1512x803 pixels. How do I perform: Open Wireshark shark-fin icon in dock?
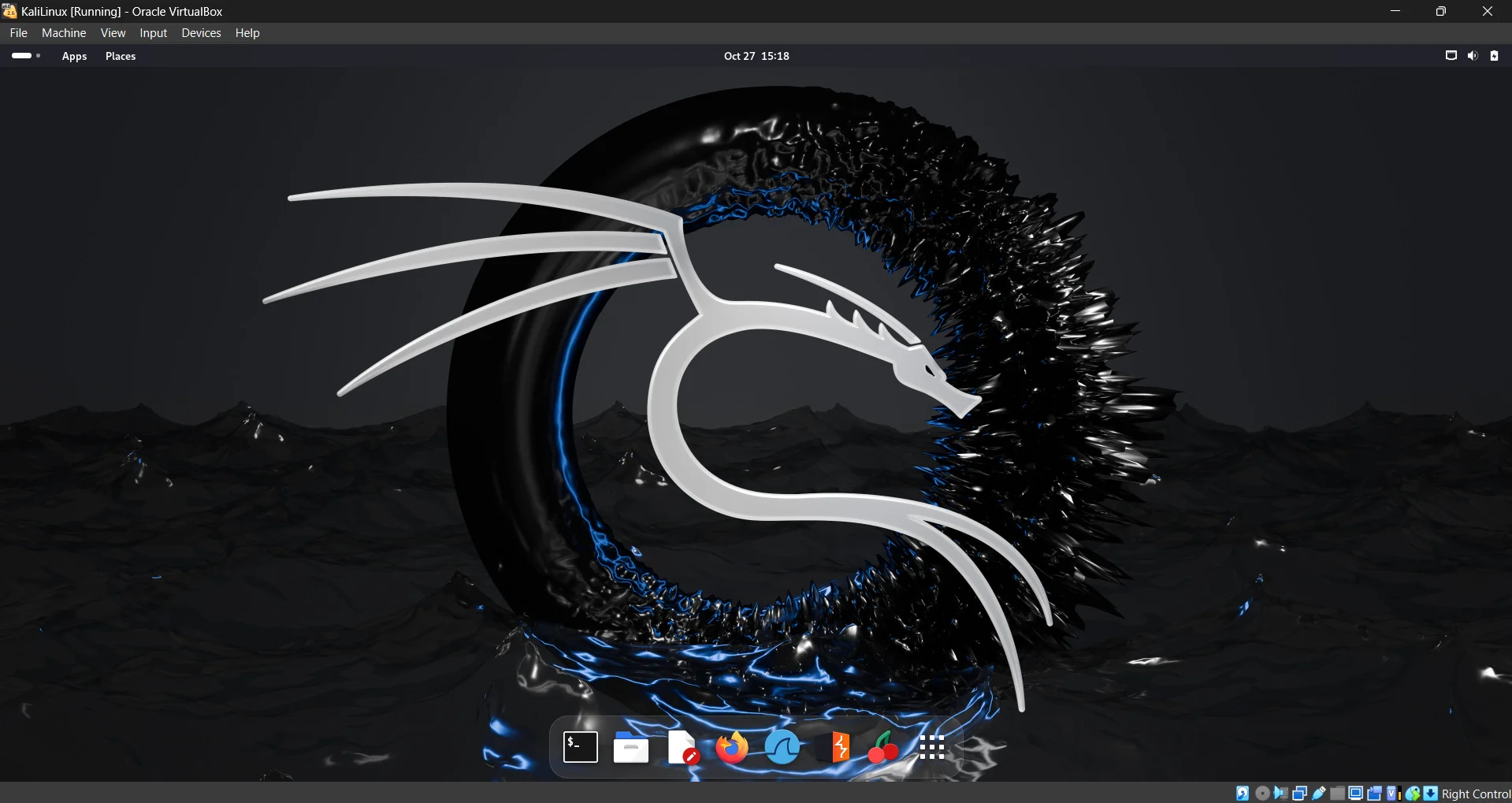click(782, 747)
